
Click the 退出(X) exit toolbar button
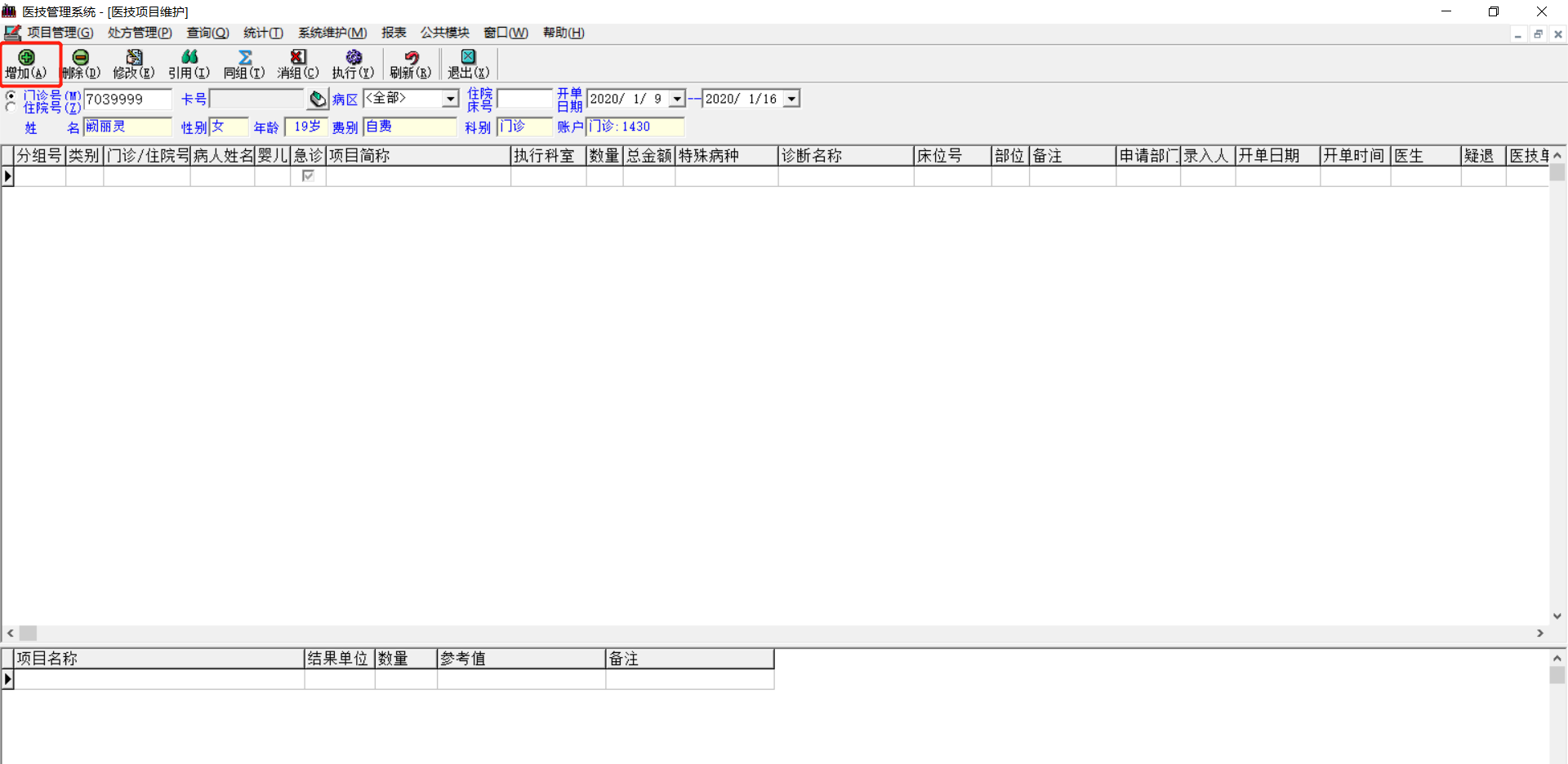(468, 64)
